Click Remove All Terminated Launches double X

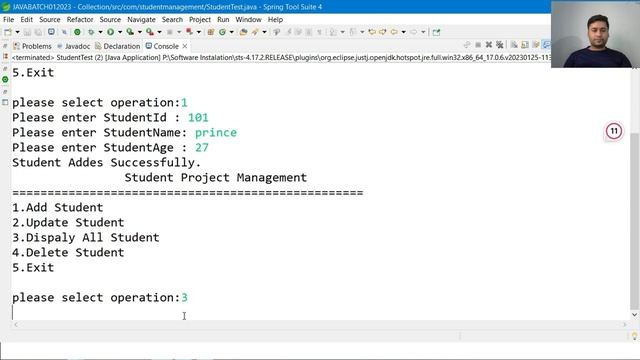click(x=500, y=44)
